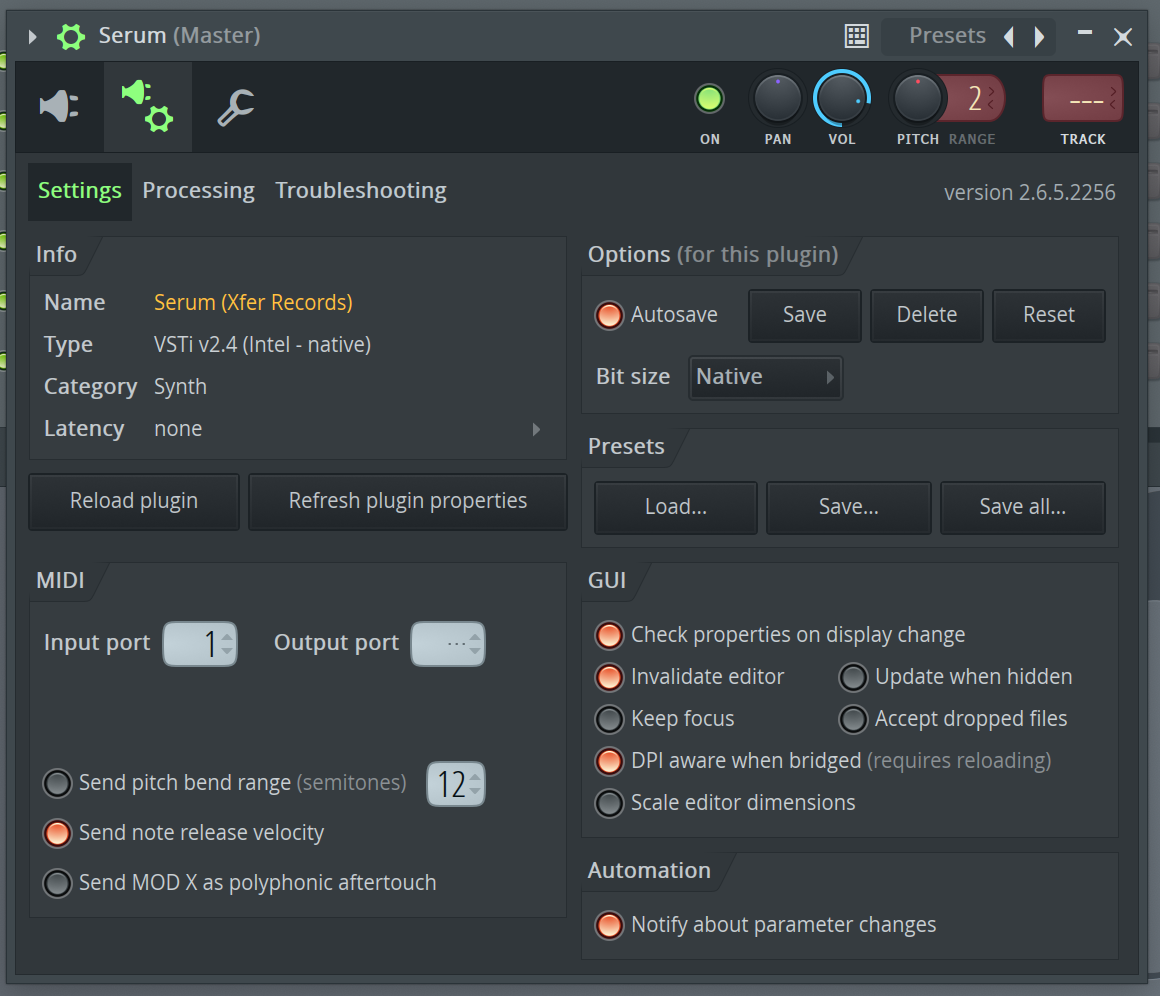Image resolution: width=1160 pixels, height=996 pixels.
Task: Click the Serum (Xfer Records) plugin name
Action: click(253, 303)
